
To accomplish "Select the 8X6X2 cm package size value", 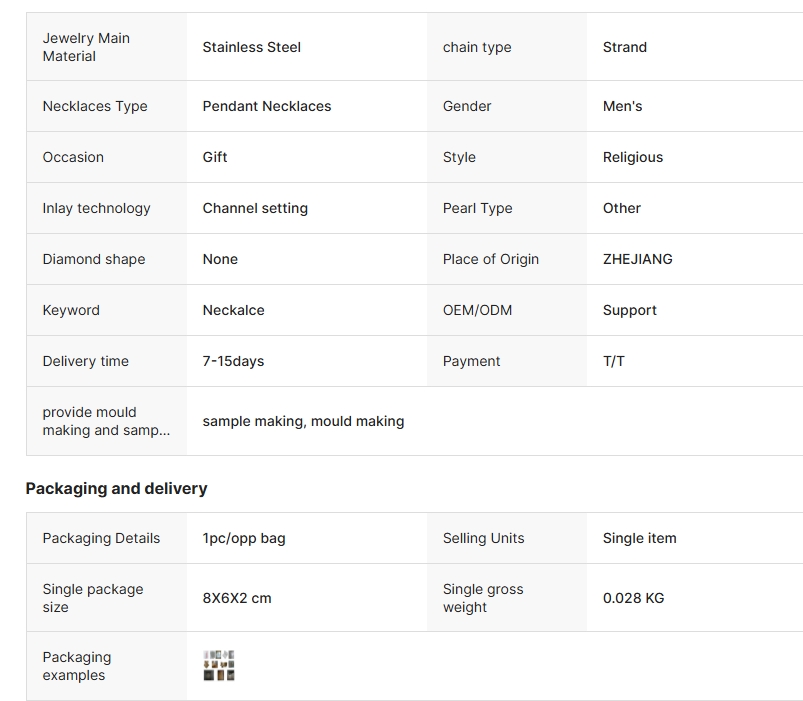I will (x=237, y=598).
